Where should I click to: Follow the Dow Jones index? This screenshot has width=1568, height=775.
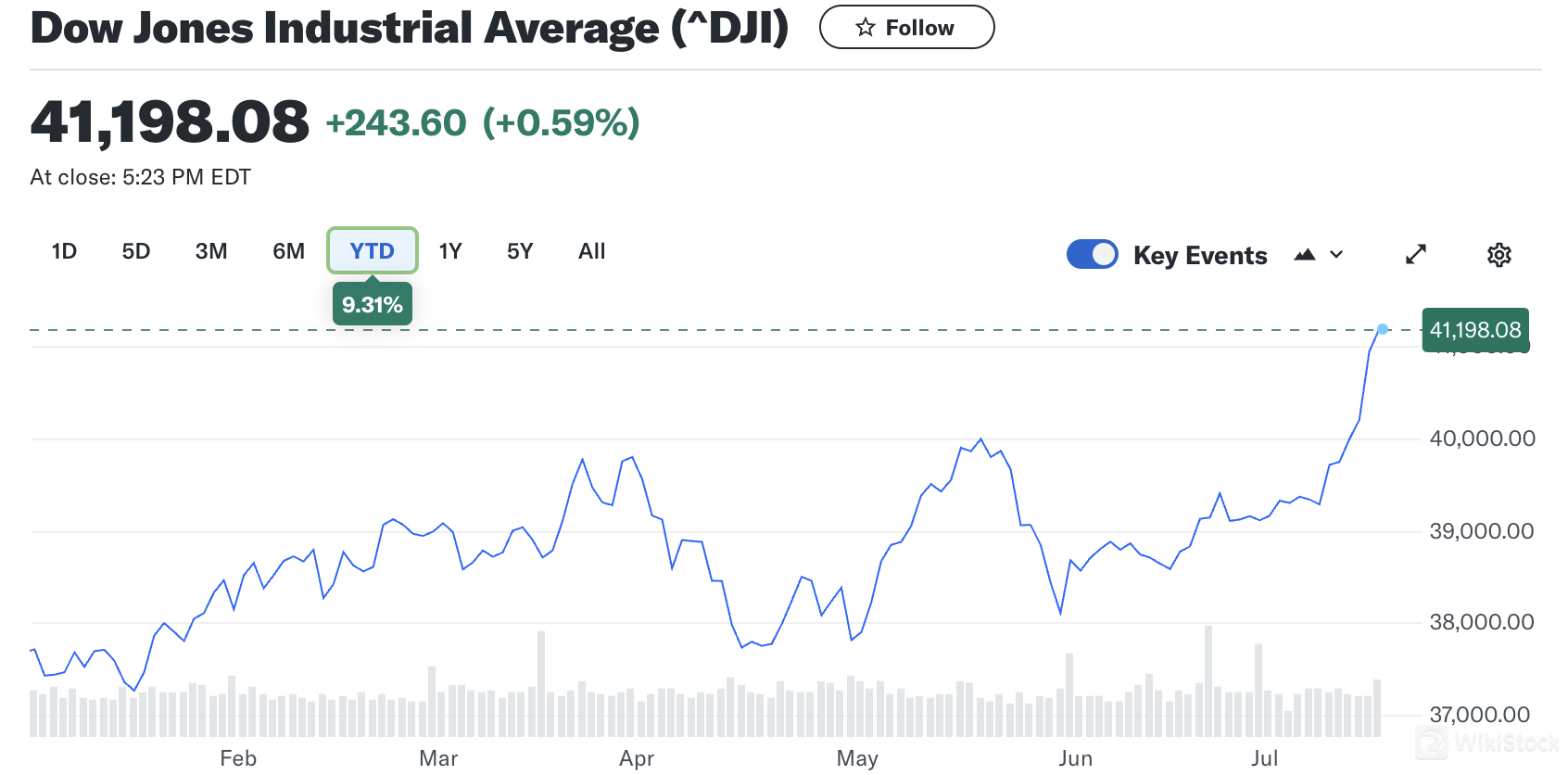906,28
